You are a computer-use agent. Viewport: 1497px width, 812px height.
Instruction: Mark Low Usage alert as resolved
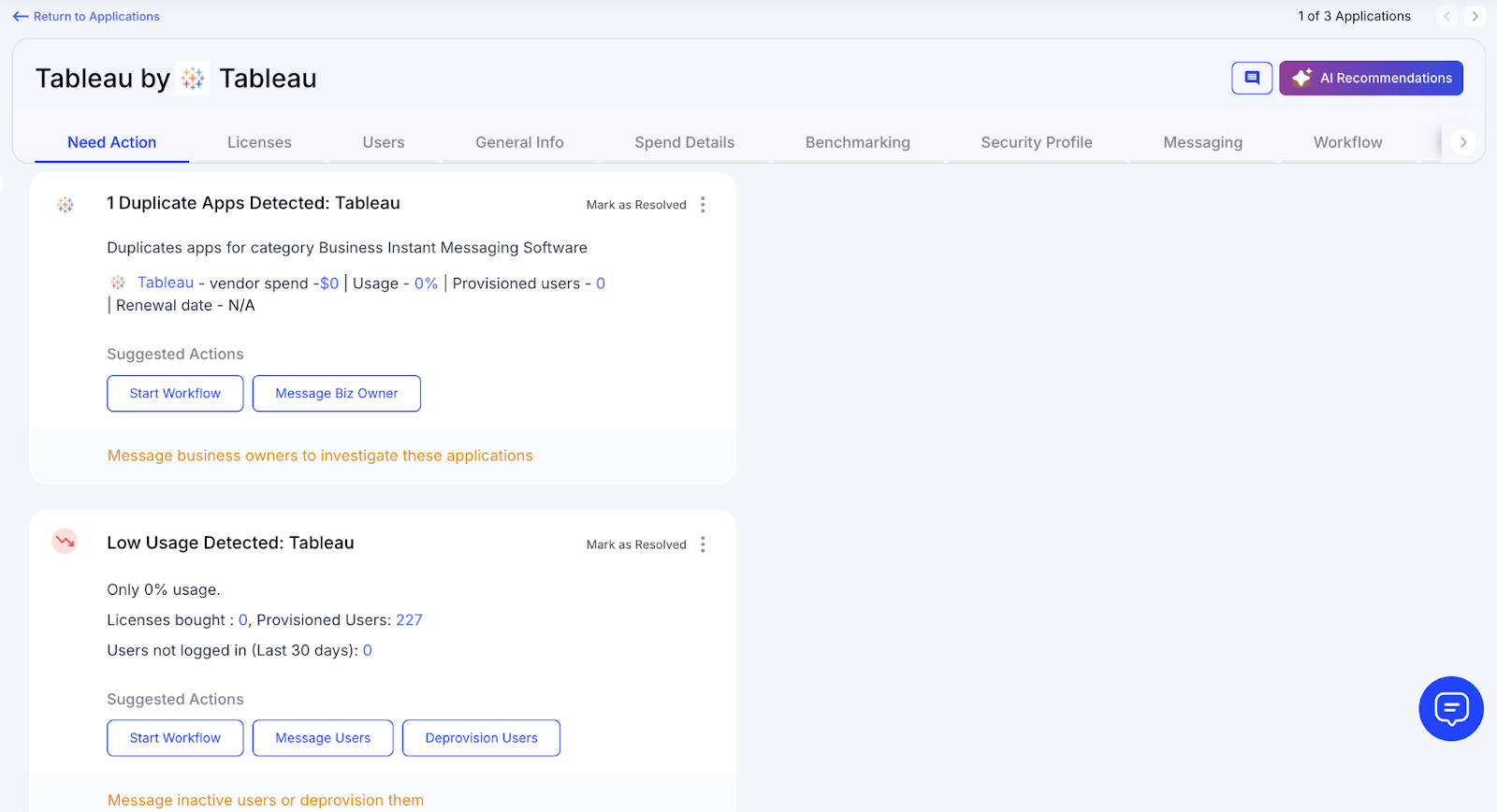coord(636,544)
